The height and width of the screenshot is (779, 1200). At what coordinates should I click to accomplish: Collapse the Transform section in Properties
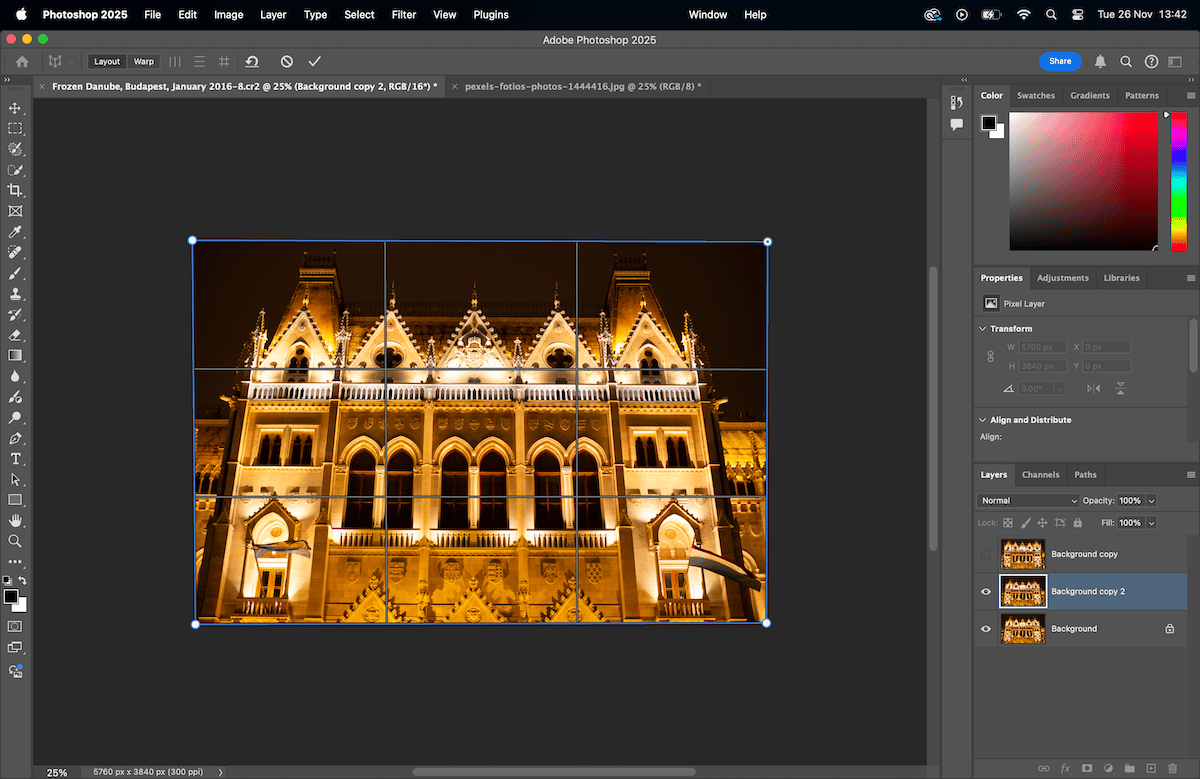tap(981, 328)
